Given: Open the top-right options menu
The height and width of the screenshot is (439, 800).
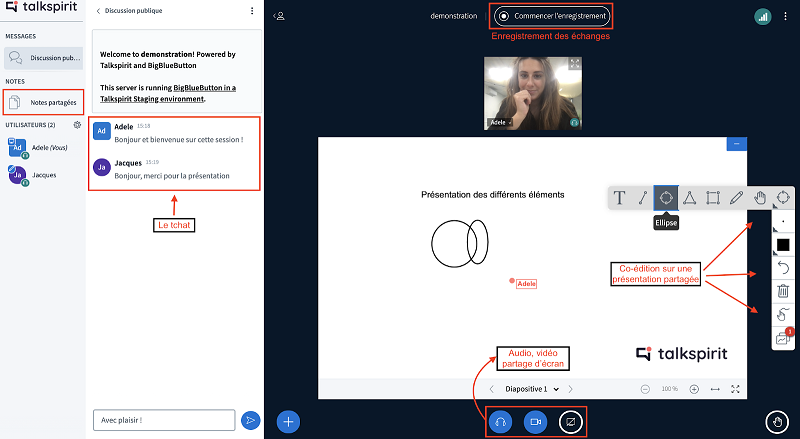Looking at the screenshot, I should coord(785,16).
